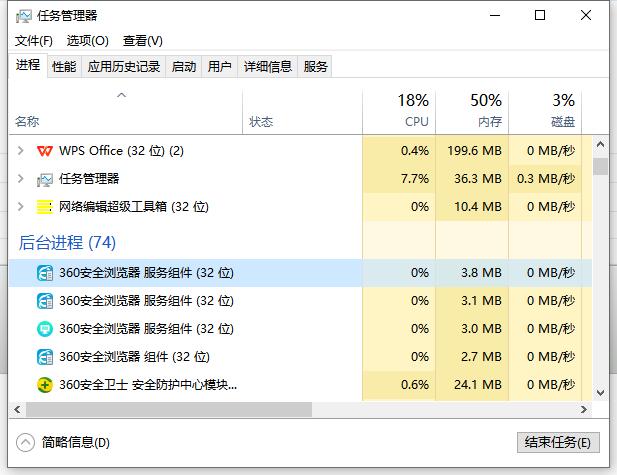Click the 360安全浏览器 组件 icon
Image resolution: width=617 pixels, height=475 pixels.
coord(45,357)
